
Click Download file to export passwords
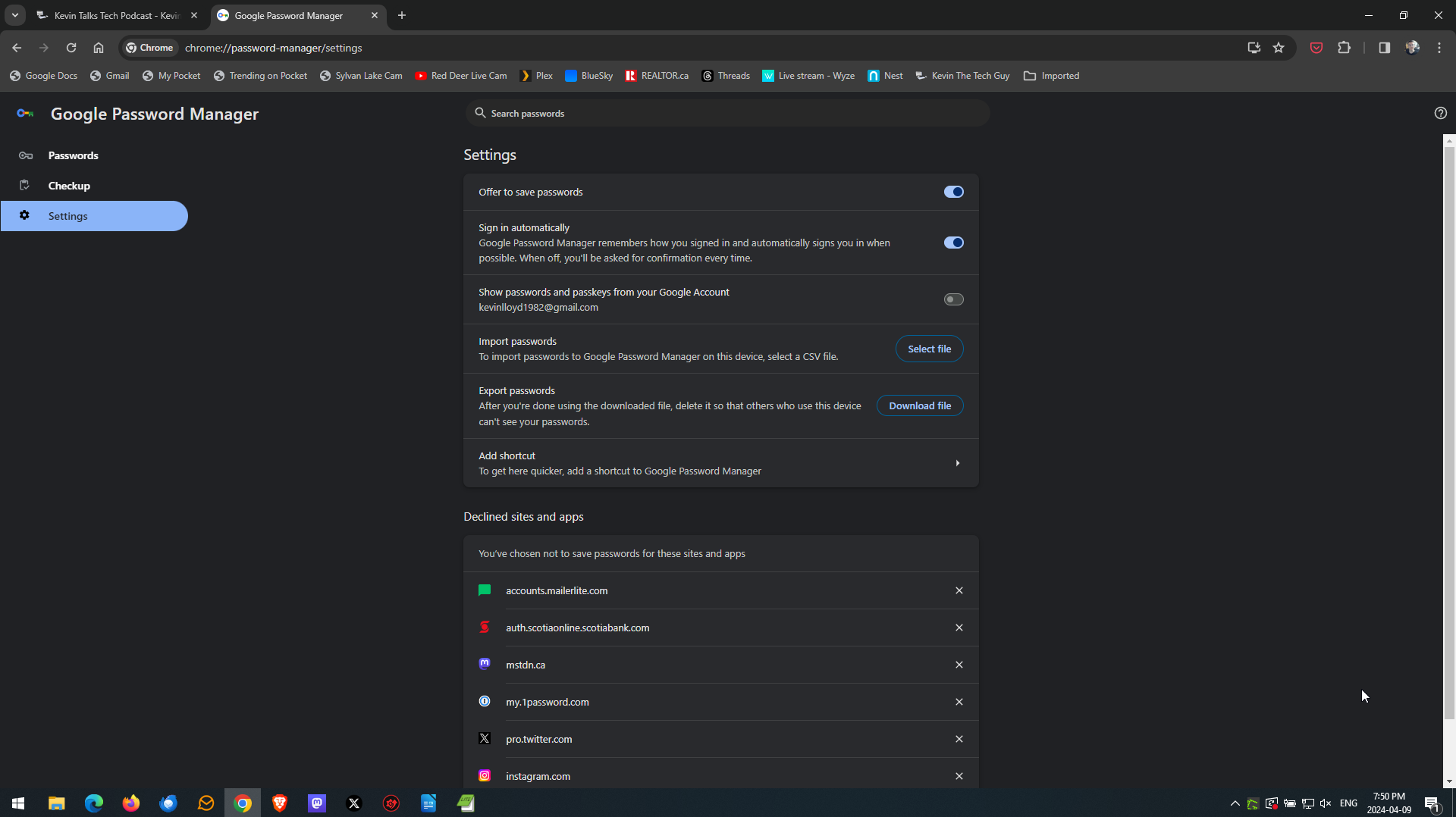pyautogui.click(x=920, y=405)
